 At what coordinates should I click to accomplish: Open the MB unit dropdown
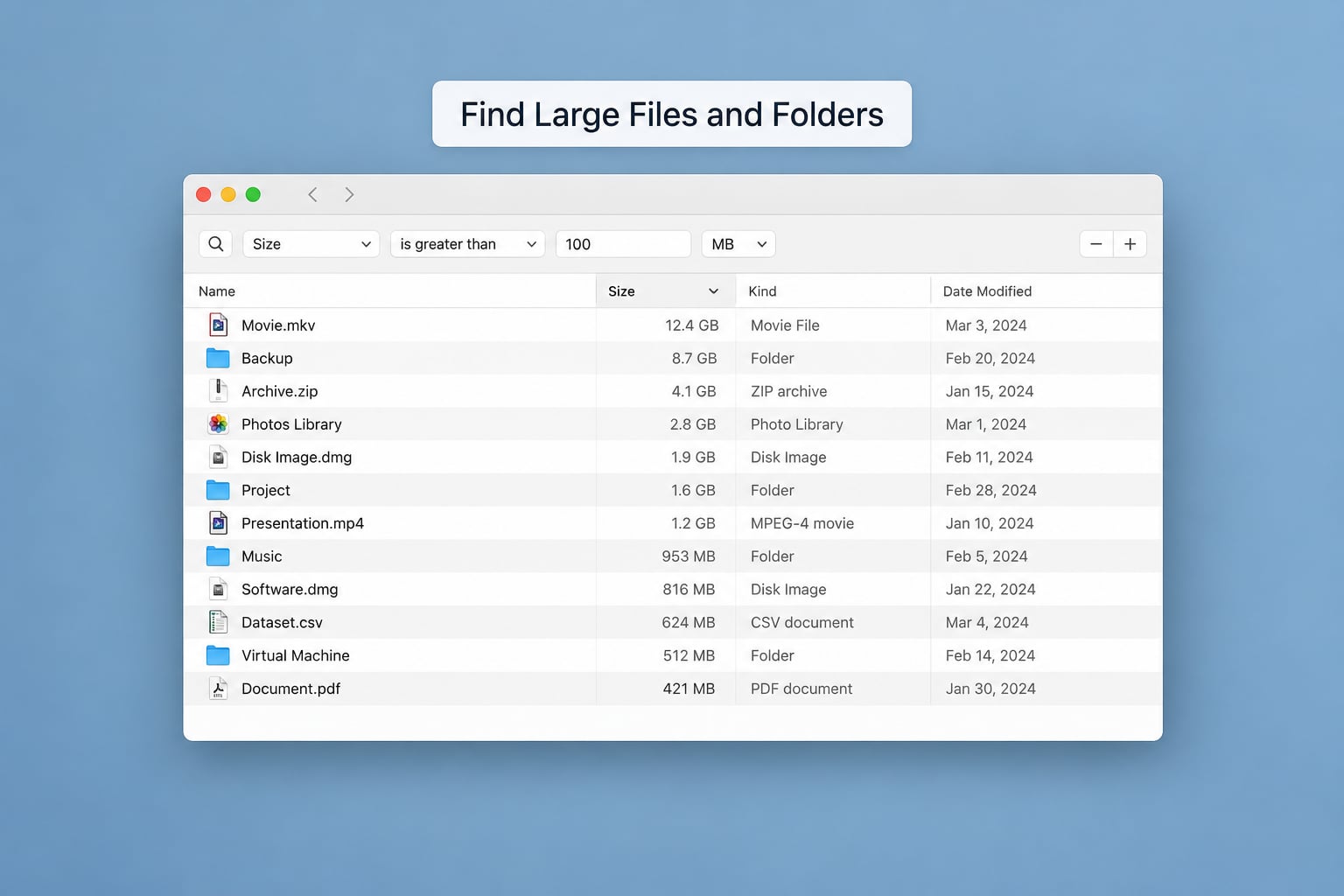738,244
